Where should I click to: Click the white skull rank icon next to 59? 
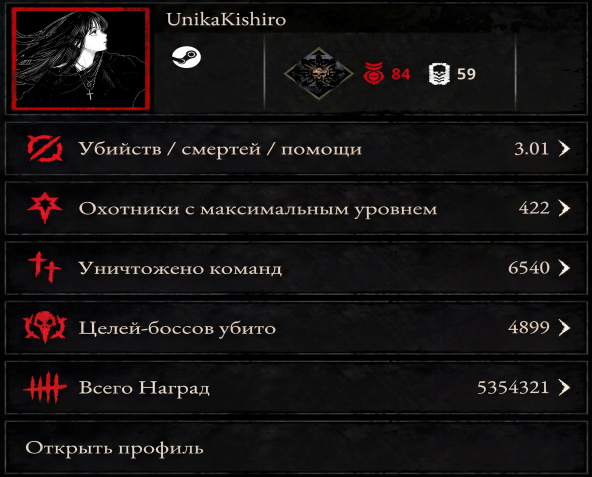[439, 74]
